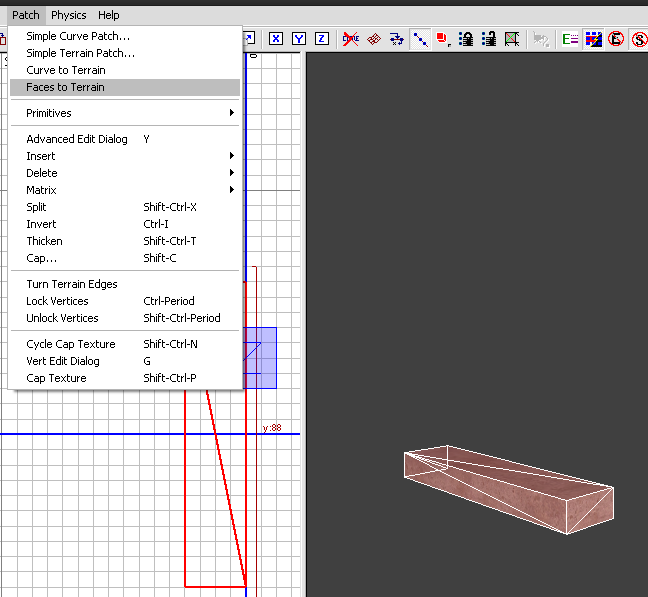Click the X axis toolbar button

276,39
